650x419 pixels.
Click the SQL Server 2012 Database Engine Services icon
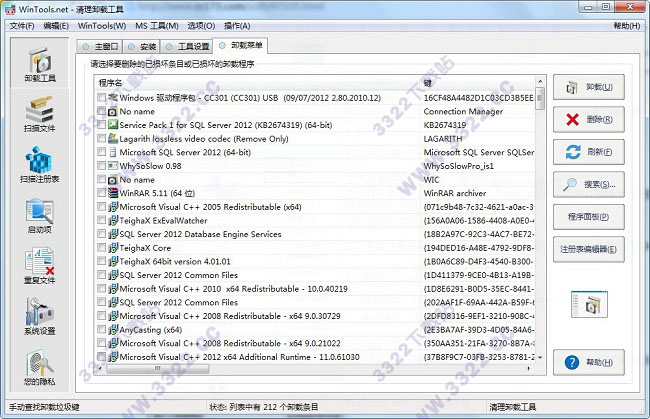[113, 234]
